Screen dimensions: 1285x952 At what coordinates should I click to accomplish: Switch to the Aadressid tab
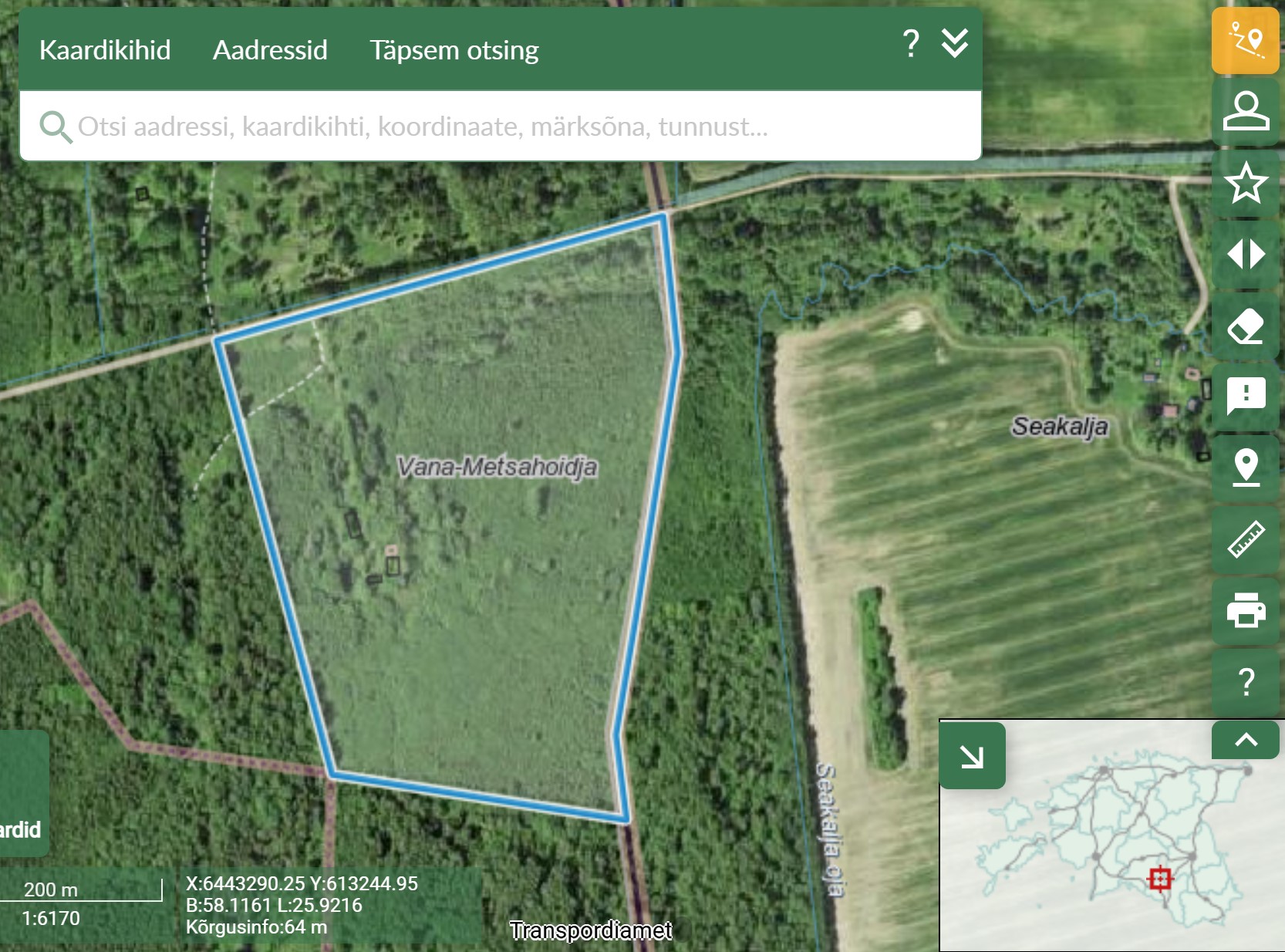click(x=270, y=50)
